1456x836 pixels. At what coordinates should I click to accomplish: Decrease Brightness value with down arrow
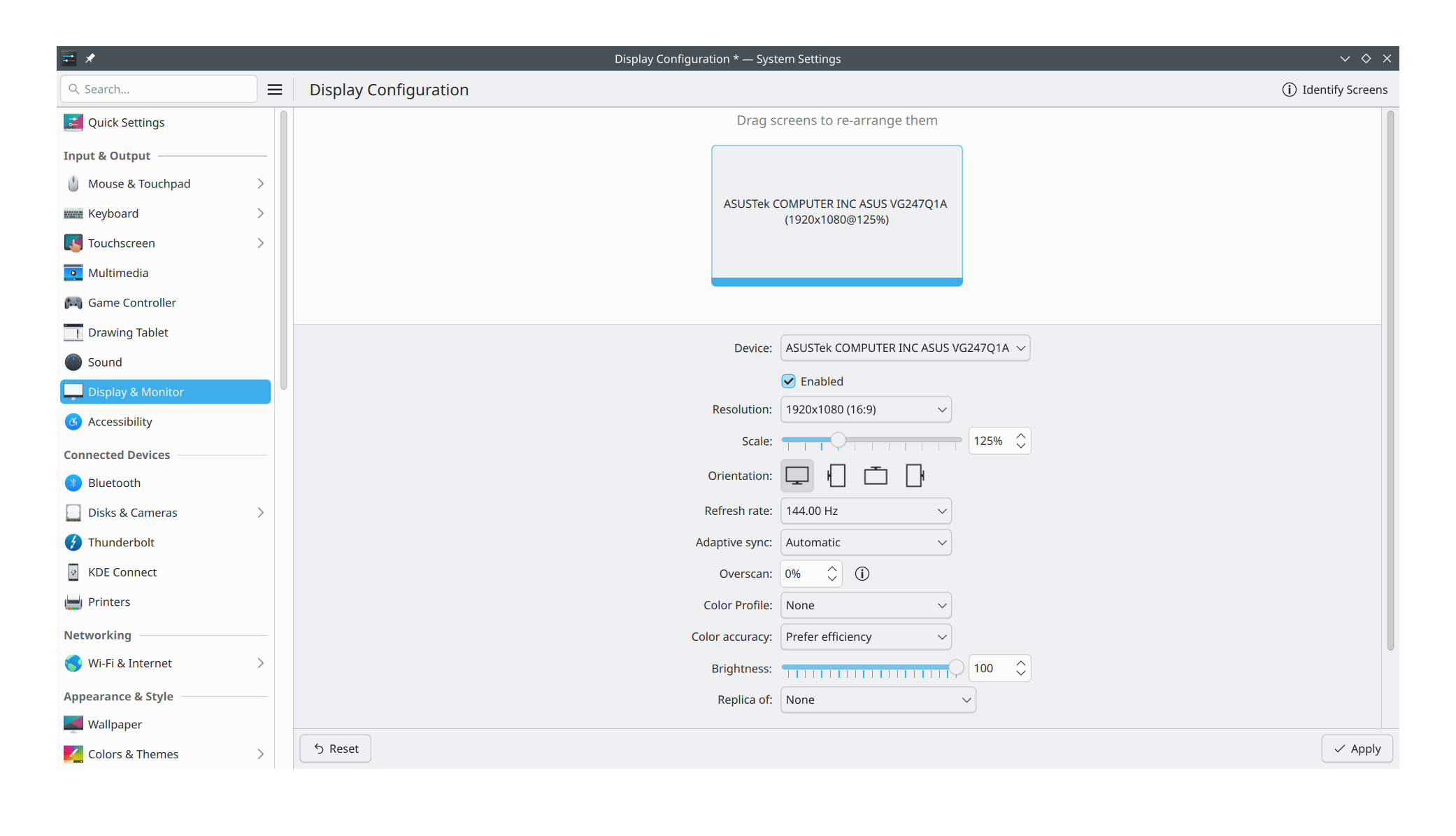click(1021, 673)
